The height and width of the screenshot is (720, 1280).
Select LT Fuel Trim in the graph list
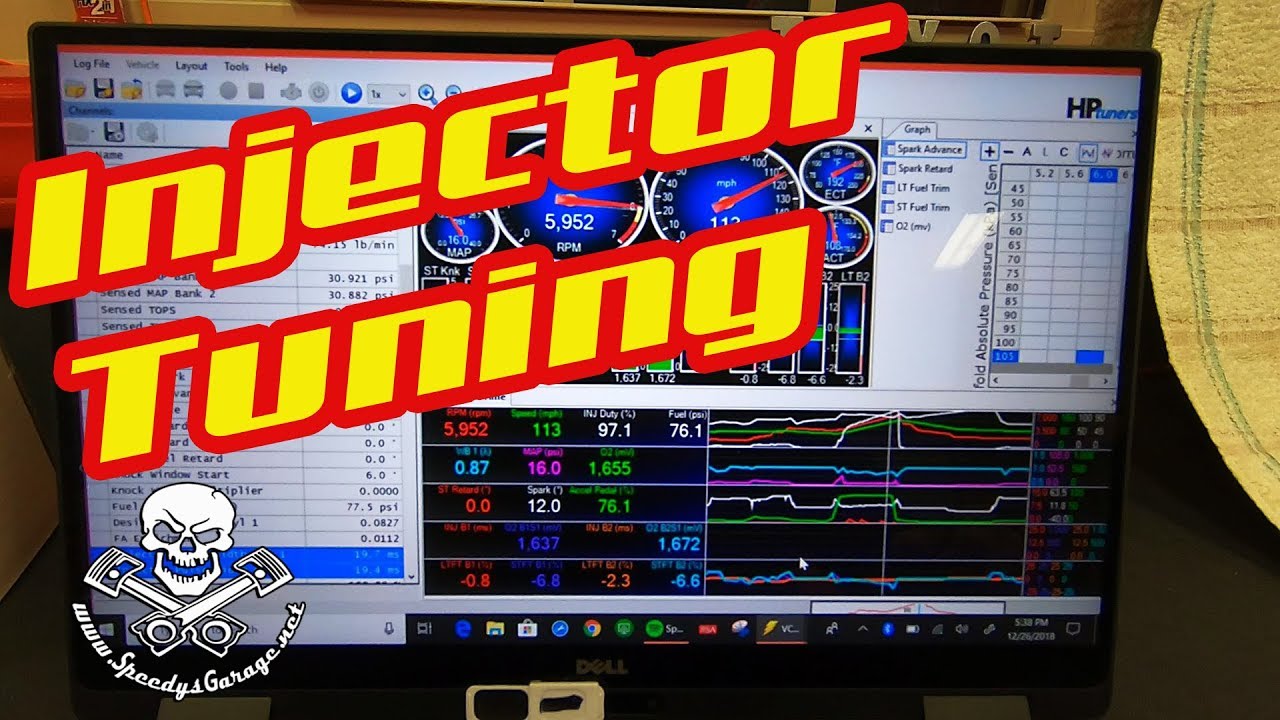click(x=917, y=188)
